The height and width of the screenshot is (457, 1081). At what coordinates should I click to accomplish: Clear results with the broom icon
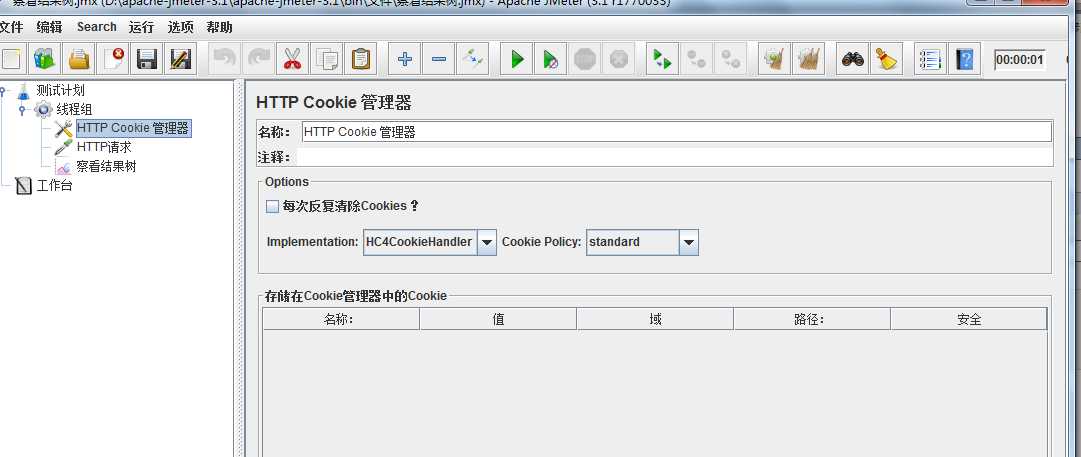tap(774, 59)
